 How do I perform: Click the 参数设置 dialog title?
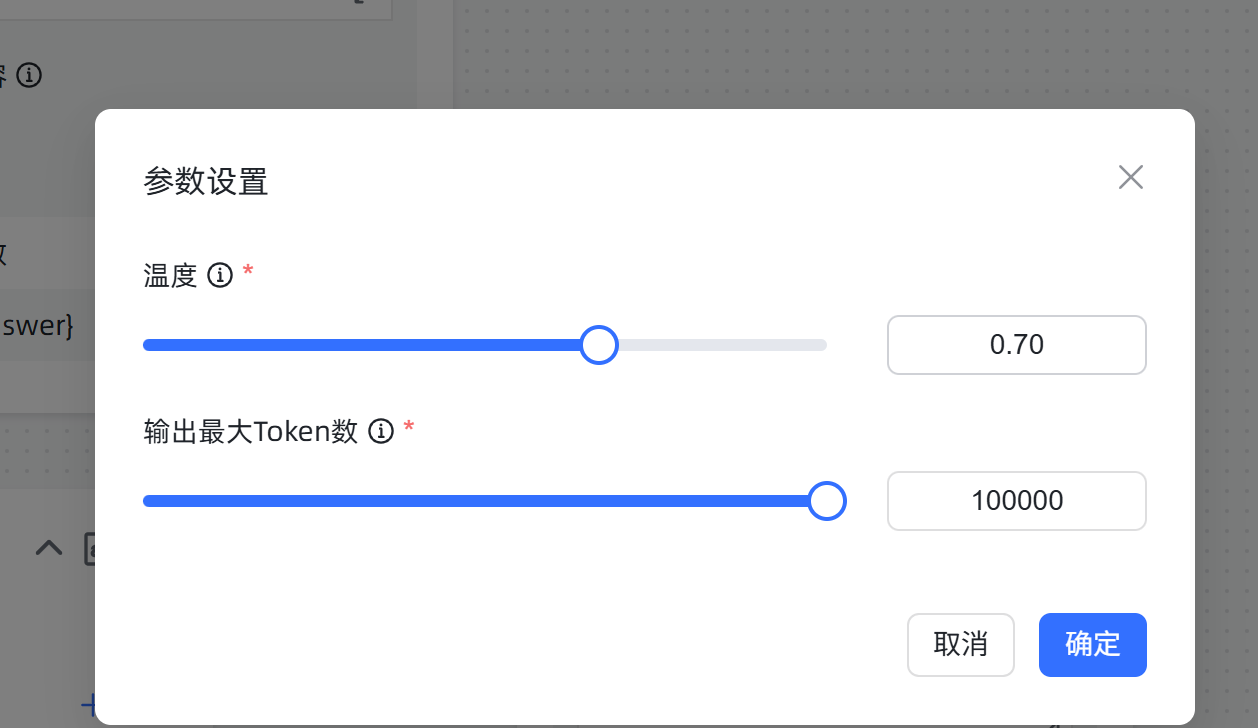206,182
